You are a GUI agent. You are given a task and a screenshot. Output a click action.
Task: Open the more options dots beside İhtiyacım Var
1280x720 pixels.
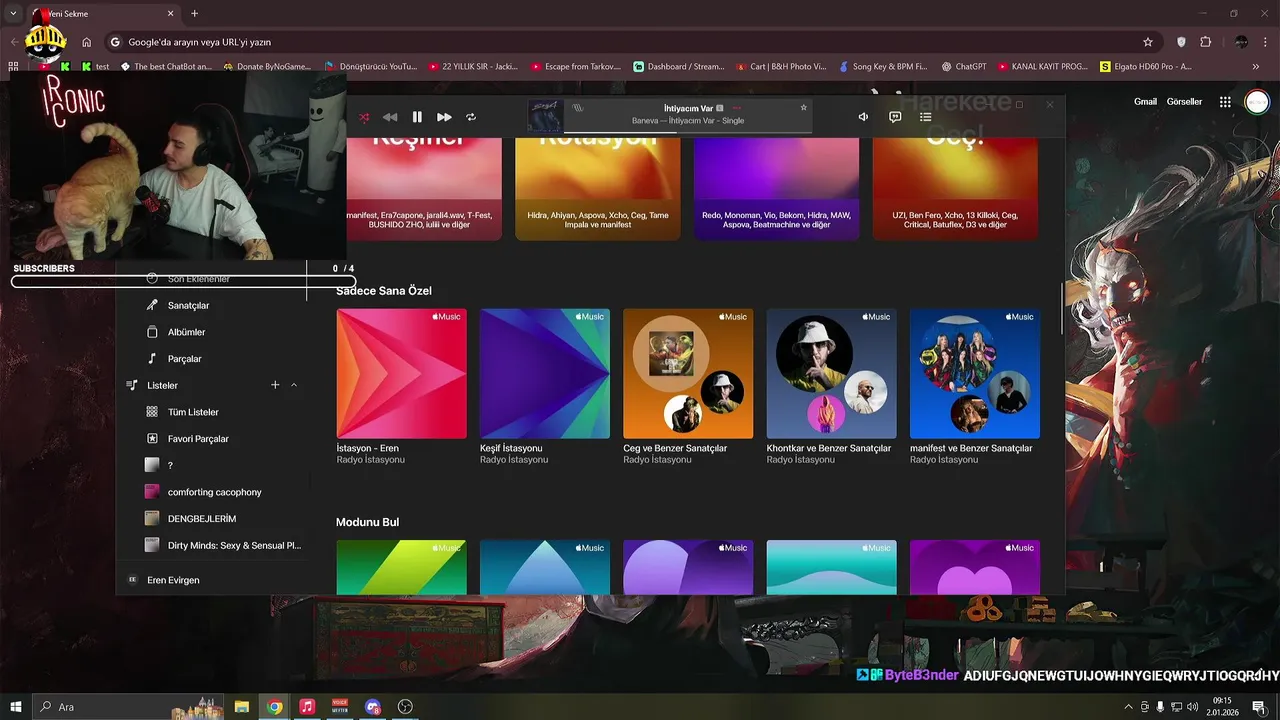click(x=736, y=108)
